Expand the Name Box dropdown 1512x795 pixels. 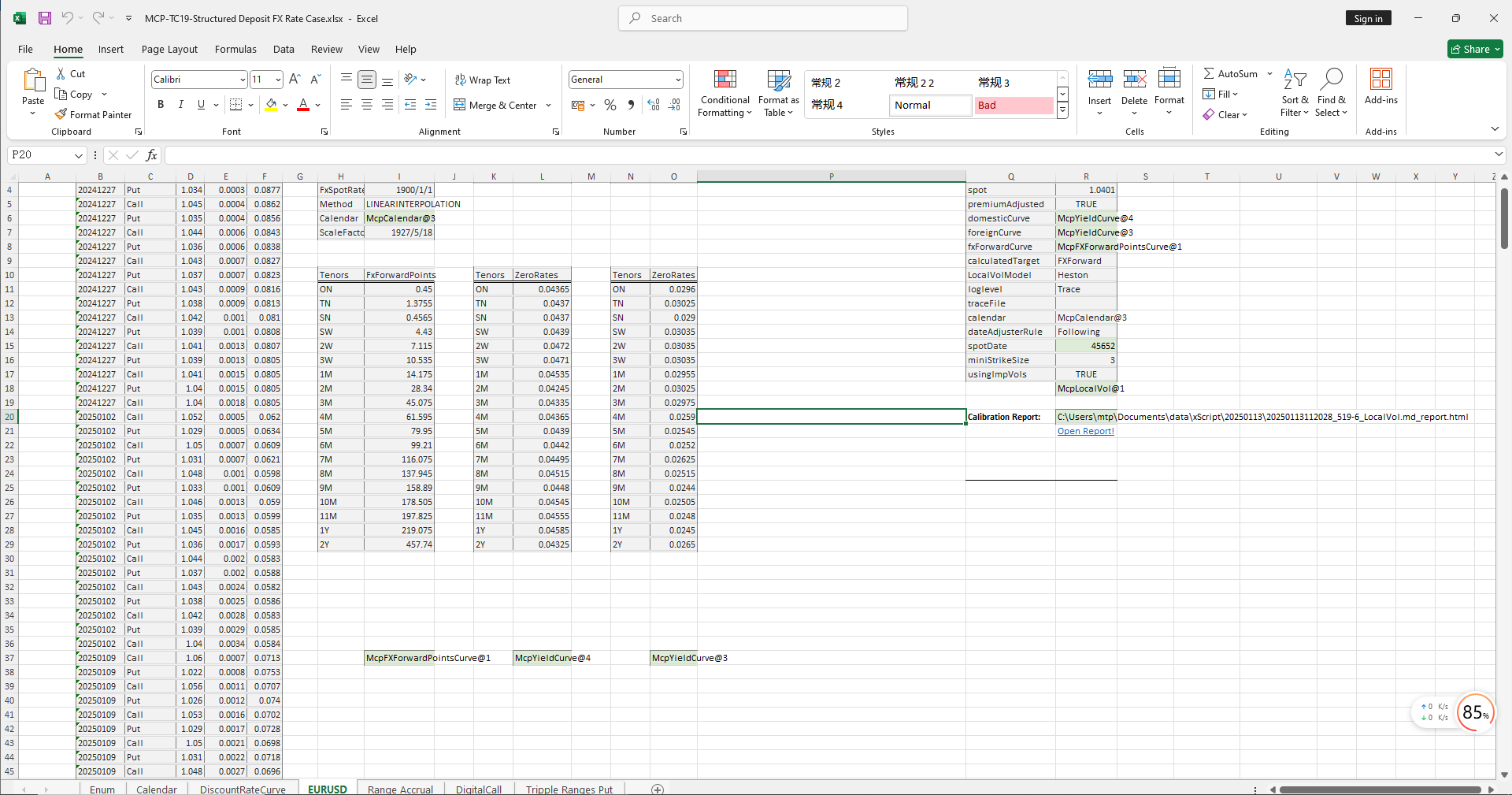tap(78, 155)
